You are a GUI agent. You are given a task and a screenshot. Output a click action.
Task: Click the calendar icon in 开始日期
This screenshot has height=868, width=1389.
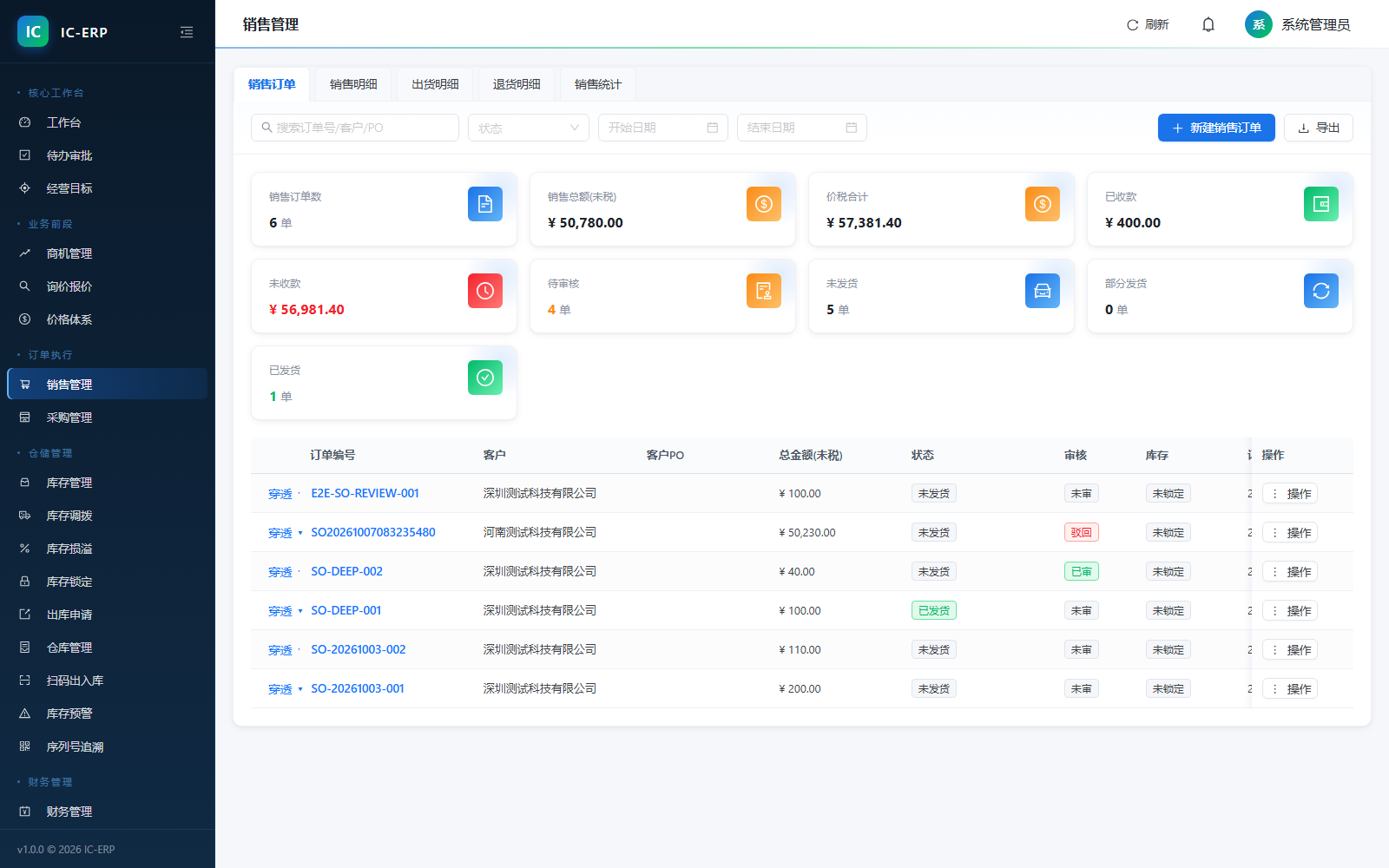713,128
